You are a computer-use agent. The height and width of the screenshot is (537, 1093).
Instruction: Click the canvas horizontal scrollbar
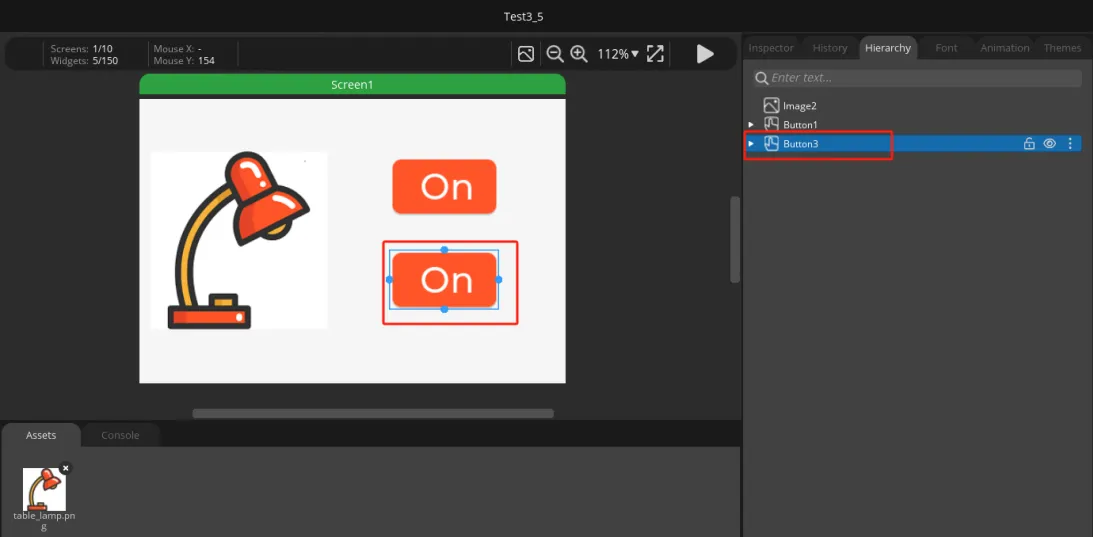click(x=373, y=414)
